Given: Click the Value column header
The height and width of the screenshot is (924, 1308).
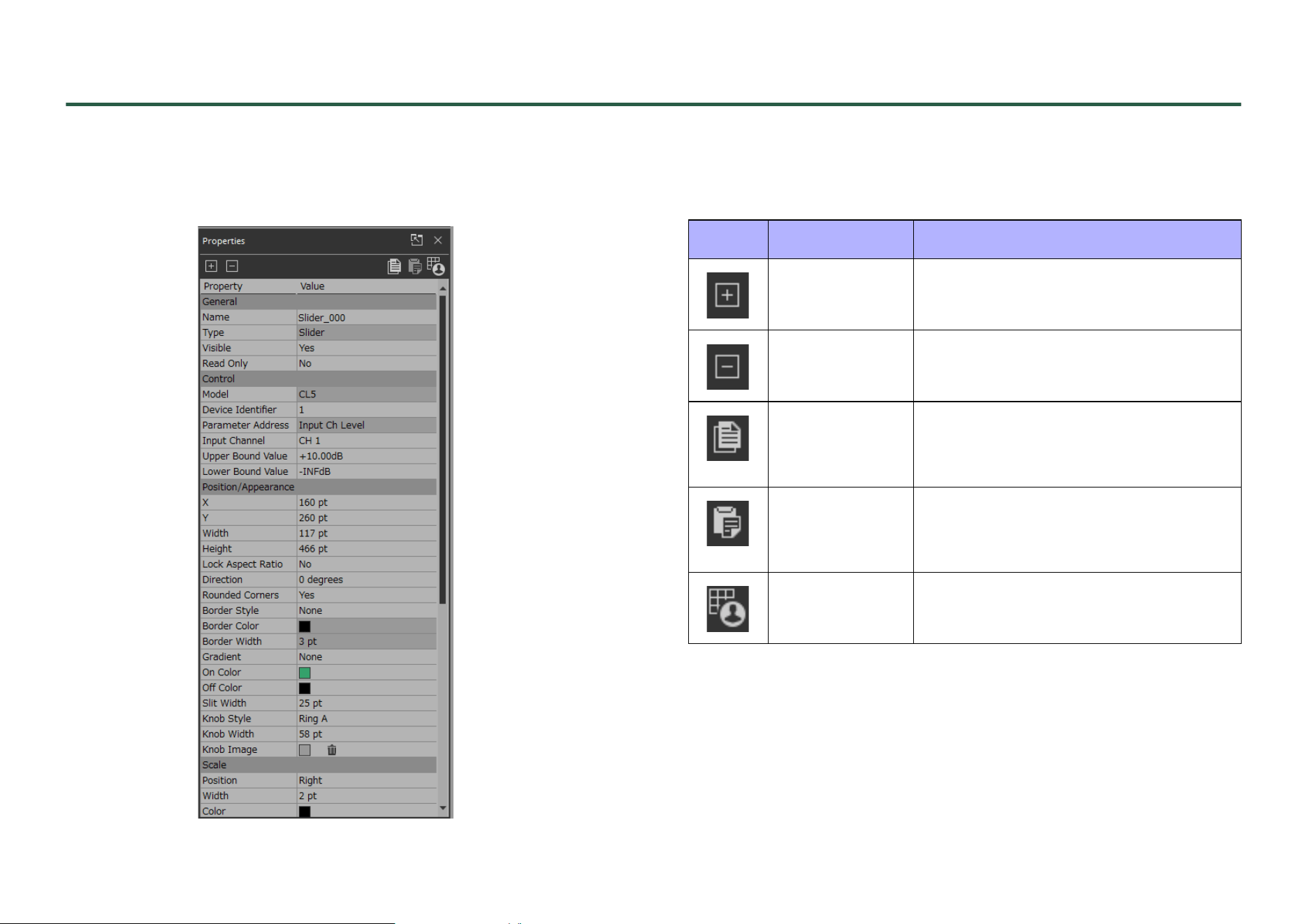Looking at the screenshot, I should (367, 286).
